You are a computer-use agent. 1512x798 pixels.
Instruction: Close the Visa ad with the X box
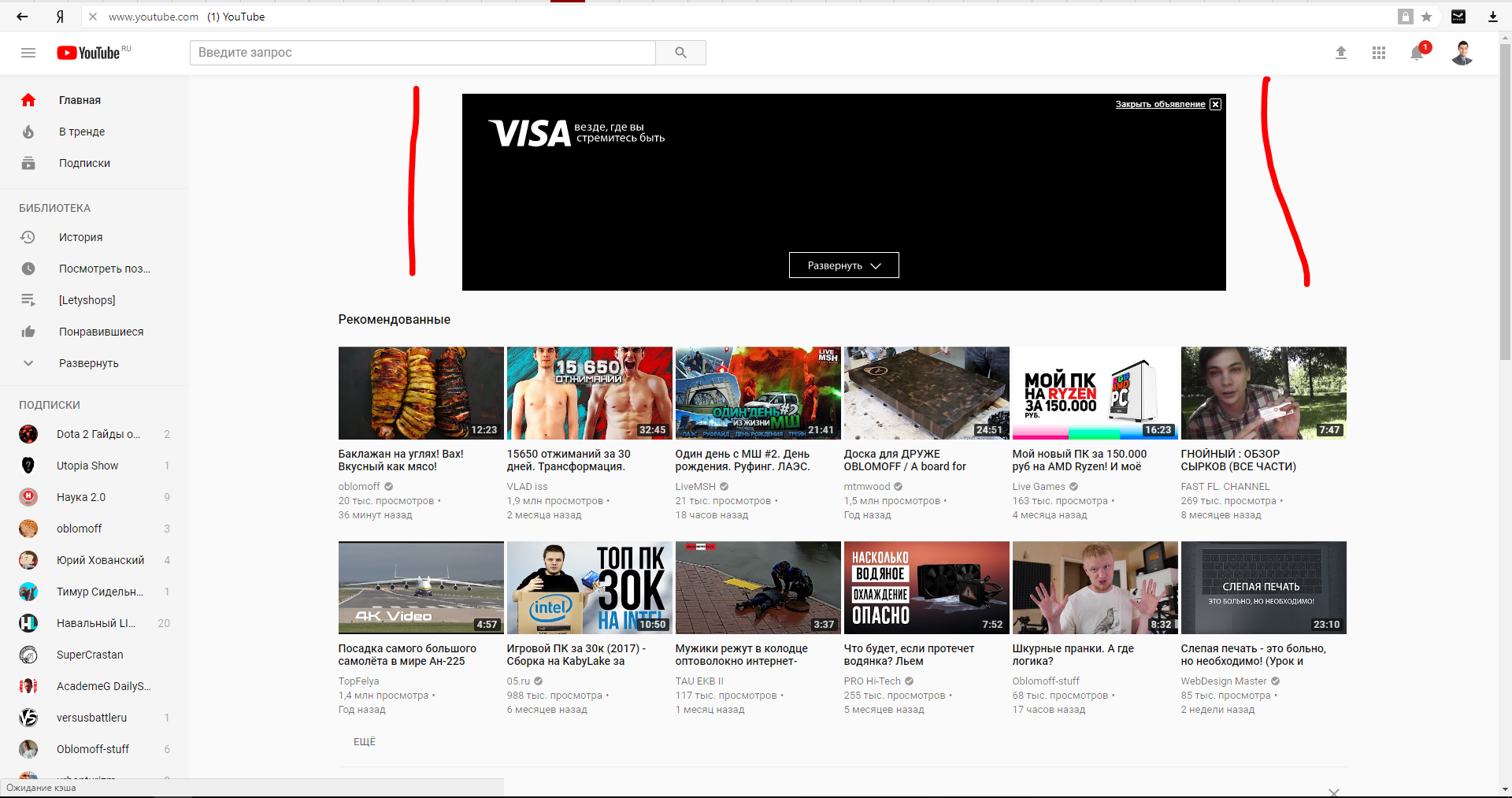tap(1215, 104)
